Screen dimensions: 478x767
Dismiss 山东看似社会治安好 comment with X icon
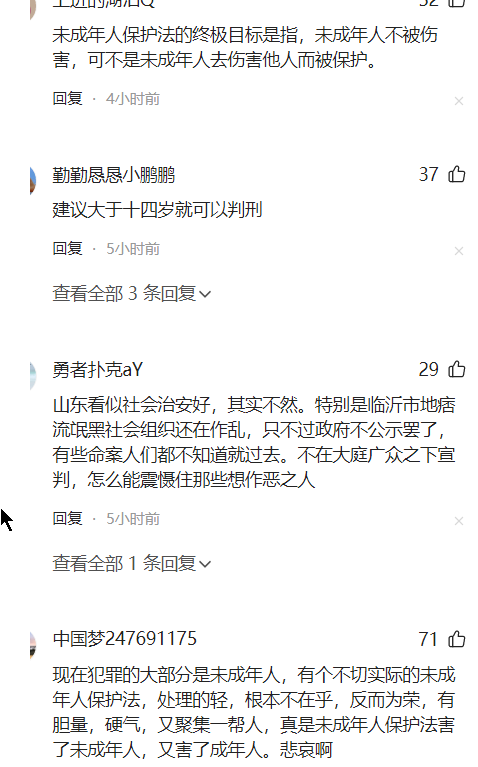click(458, 521)
